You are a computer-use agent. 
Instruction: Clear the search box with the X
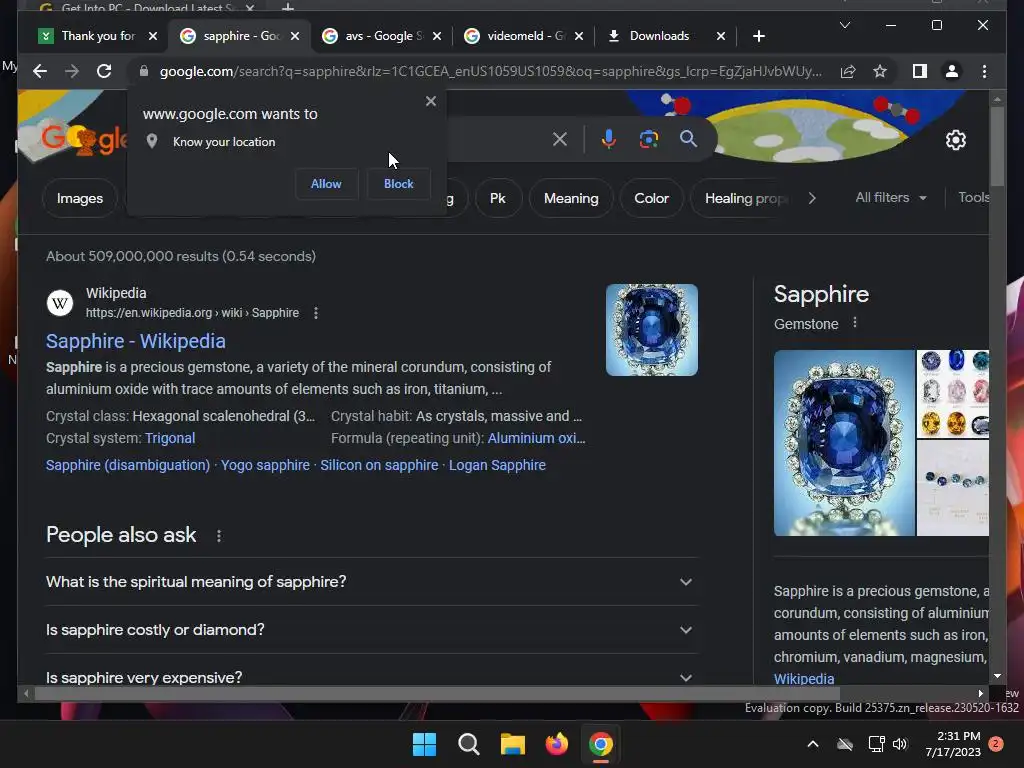560,139
